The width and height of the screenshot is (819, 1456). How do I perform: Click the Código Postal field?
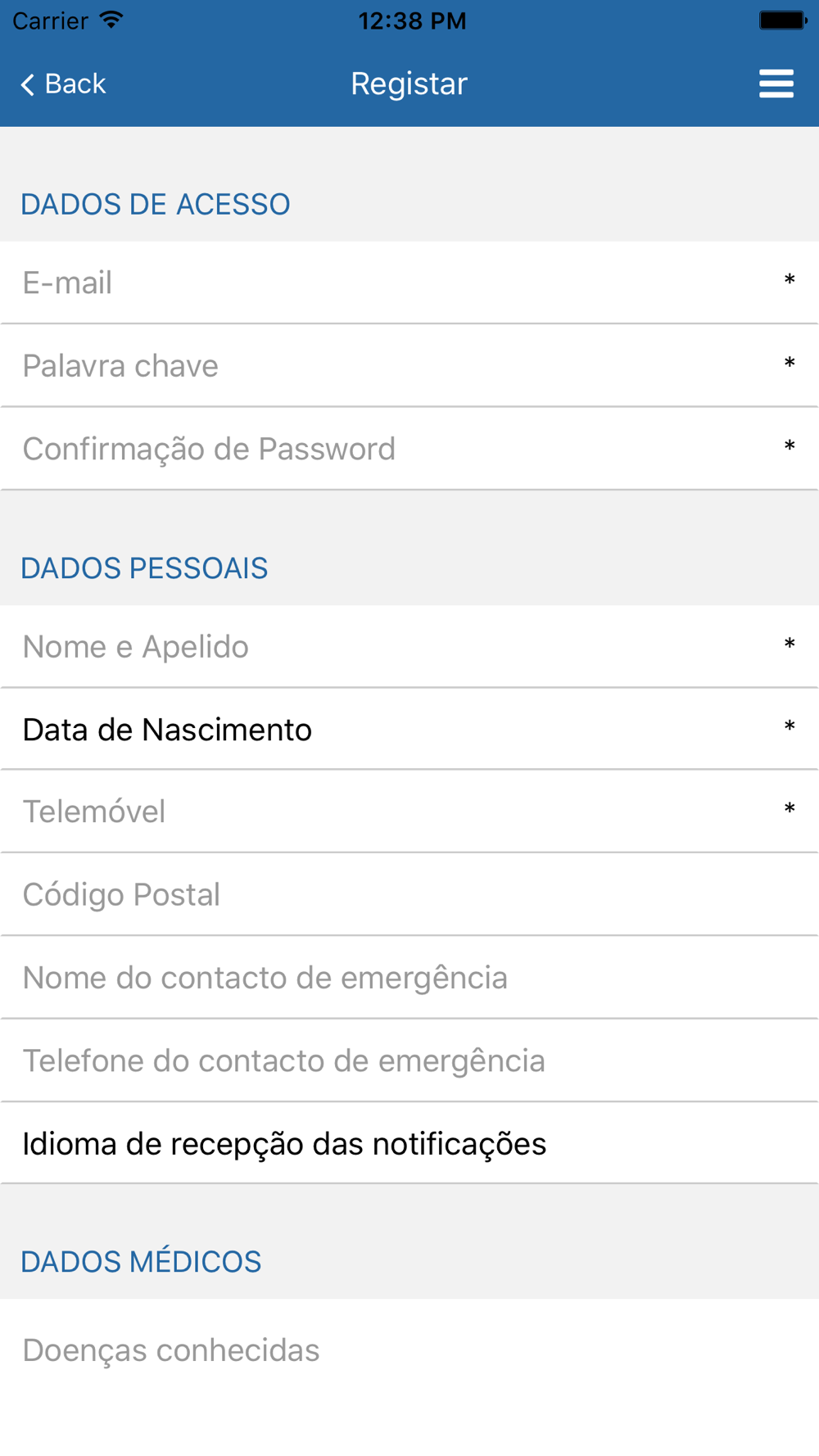[x=409, y=894]
